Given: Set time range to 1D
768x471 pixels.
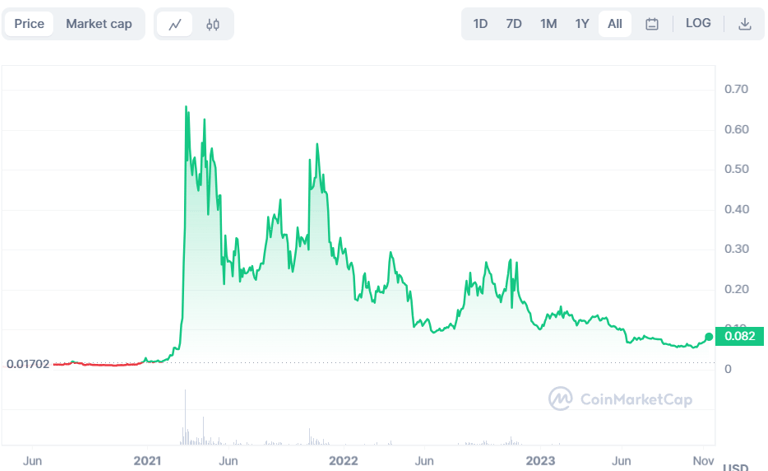Looking at the screenshot, I should coord(480,24).
